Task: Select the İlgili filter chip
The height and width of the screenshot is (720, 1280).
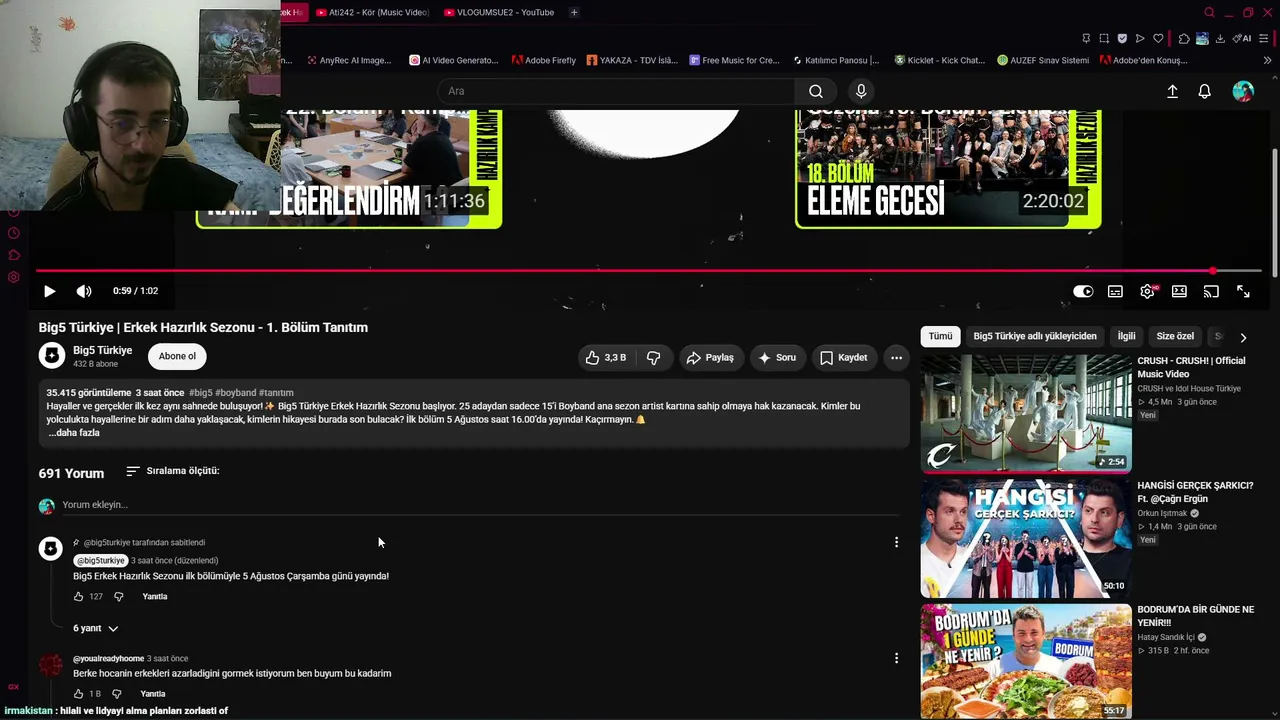Action: (1126, 336)
